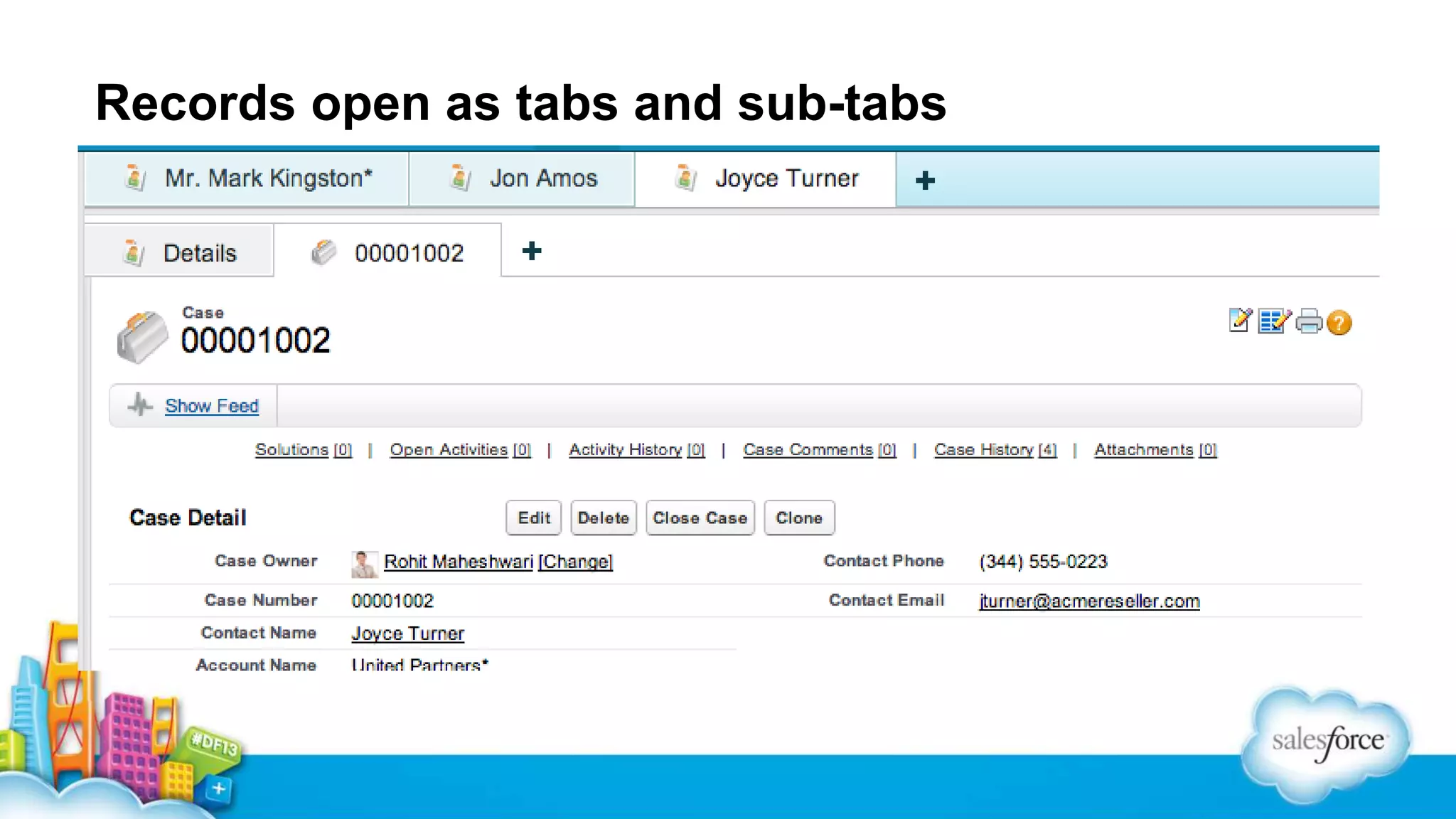Image resolution: width=1456 pixels, height=819 pixels.
Task: Click the Clone button
Action: point(799,518)
